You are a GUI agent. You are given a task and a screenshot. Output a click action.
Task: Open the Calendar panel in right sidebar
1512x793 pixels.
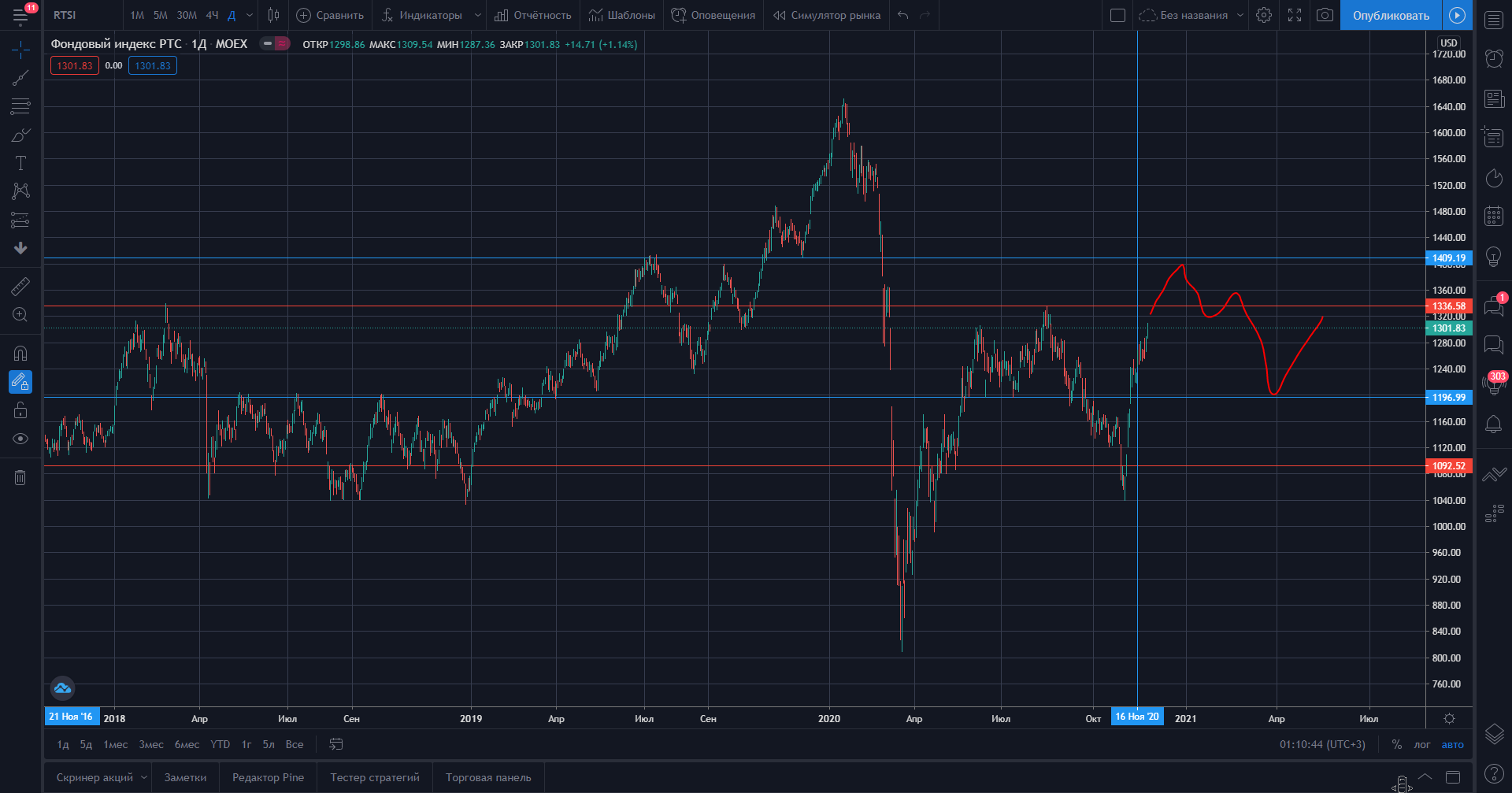[x=1493, y=216]
